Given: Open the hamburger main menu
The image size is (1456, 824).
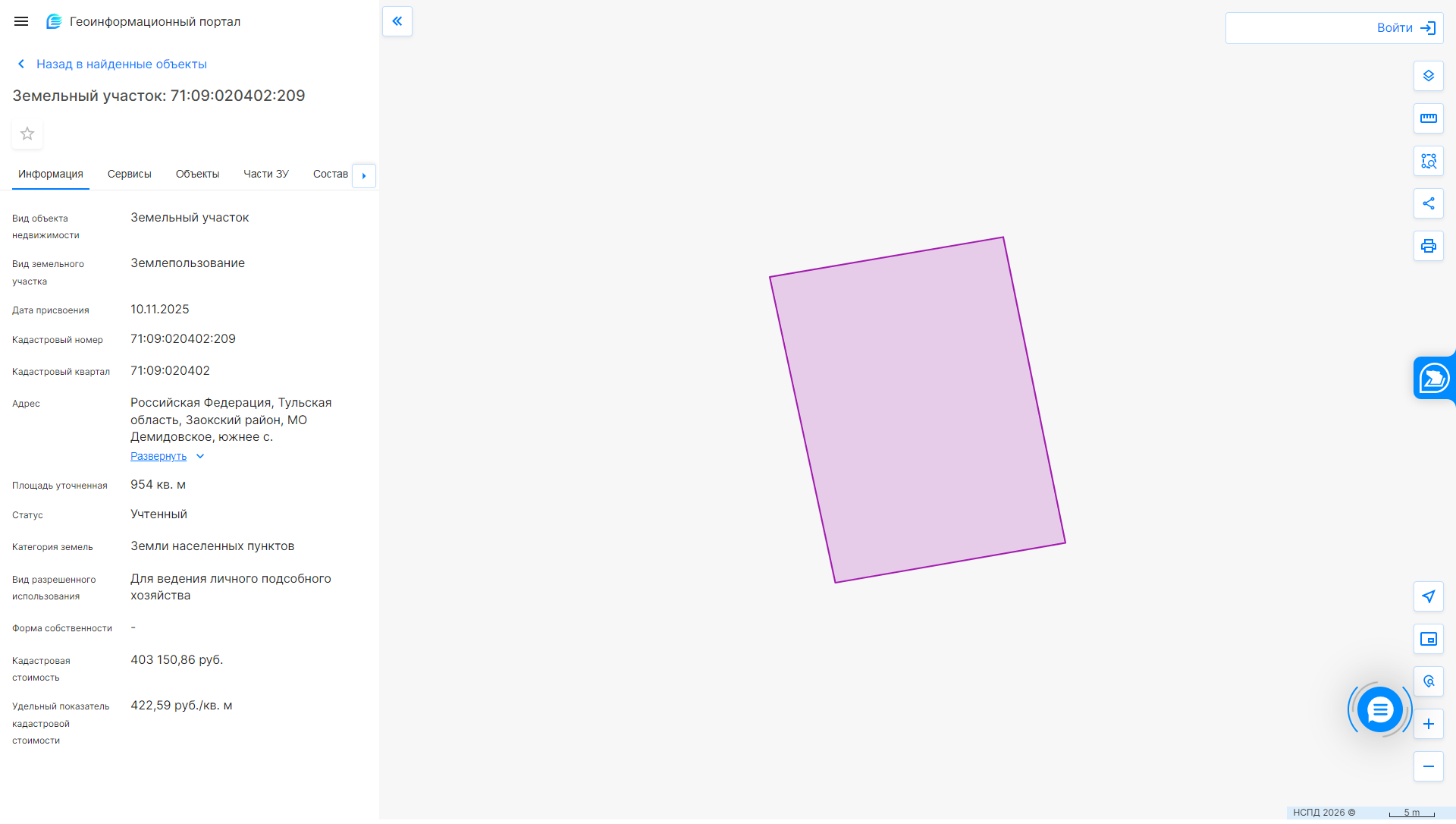Looking at the screenshot, I should 21,21.
